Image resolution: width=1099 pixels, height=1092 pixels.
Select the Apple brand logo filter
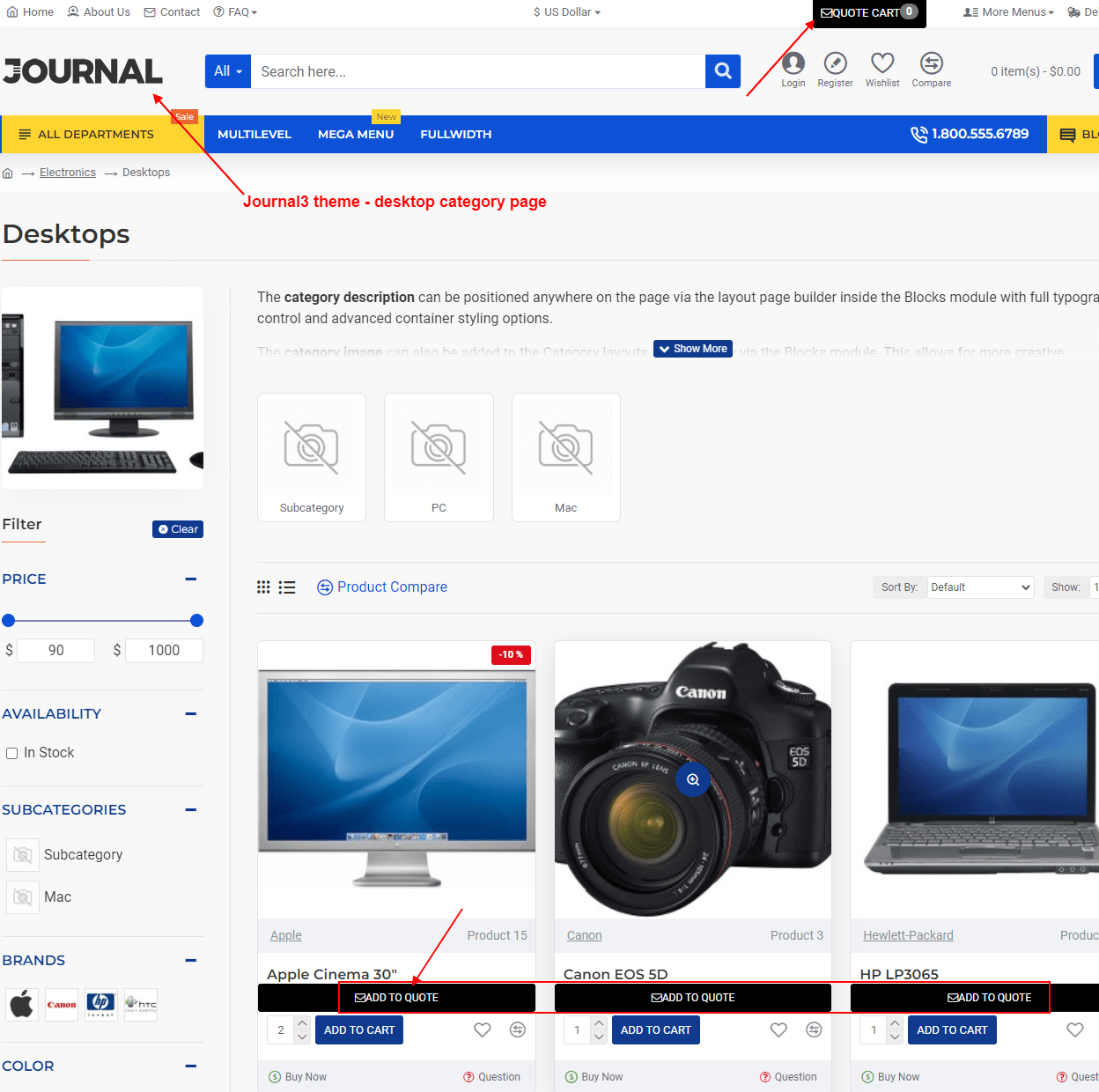coord(23,1004)
